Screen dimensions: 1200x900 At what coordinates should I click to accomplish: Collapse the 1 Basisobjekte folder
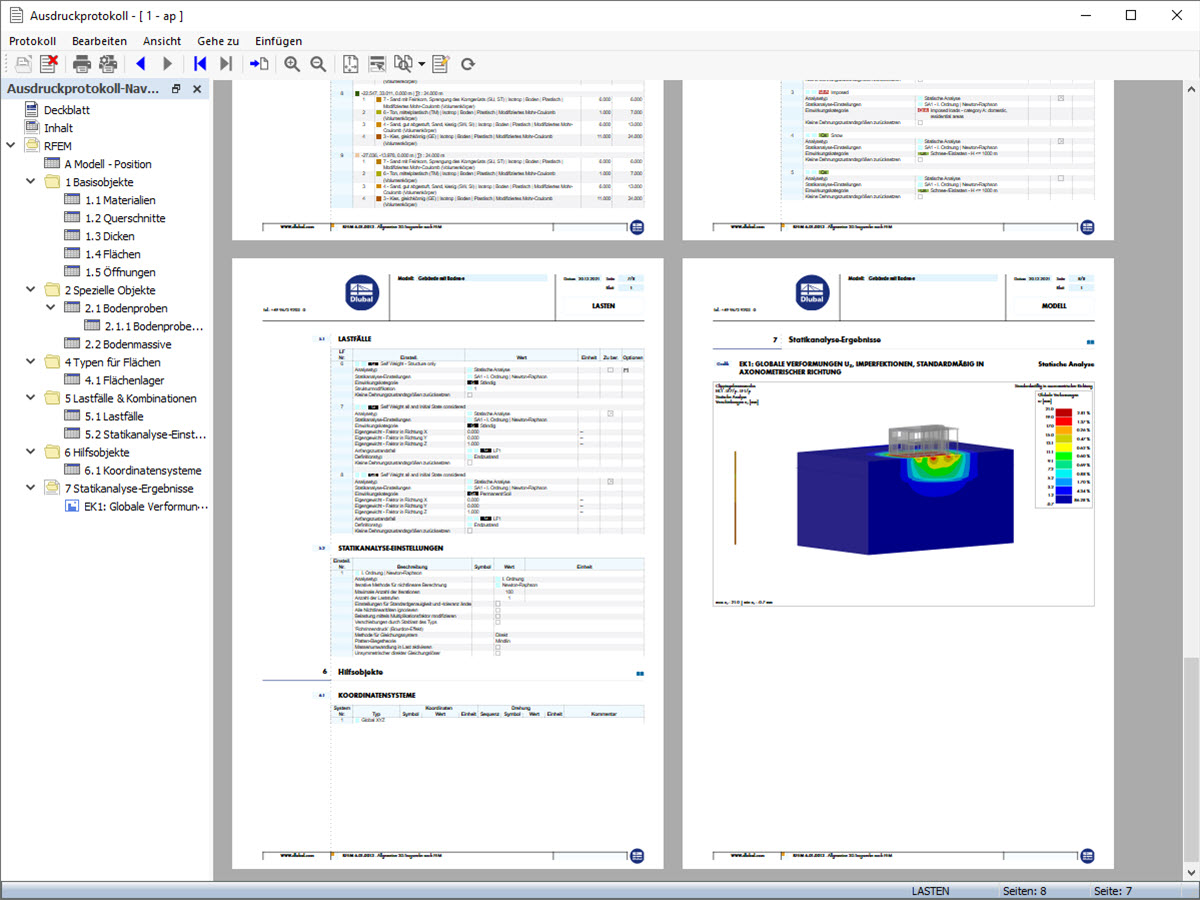pyautogui.click(x=32, y=182)
